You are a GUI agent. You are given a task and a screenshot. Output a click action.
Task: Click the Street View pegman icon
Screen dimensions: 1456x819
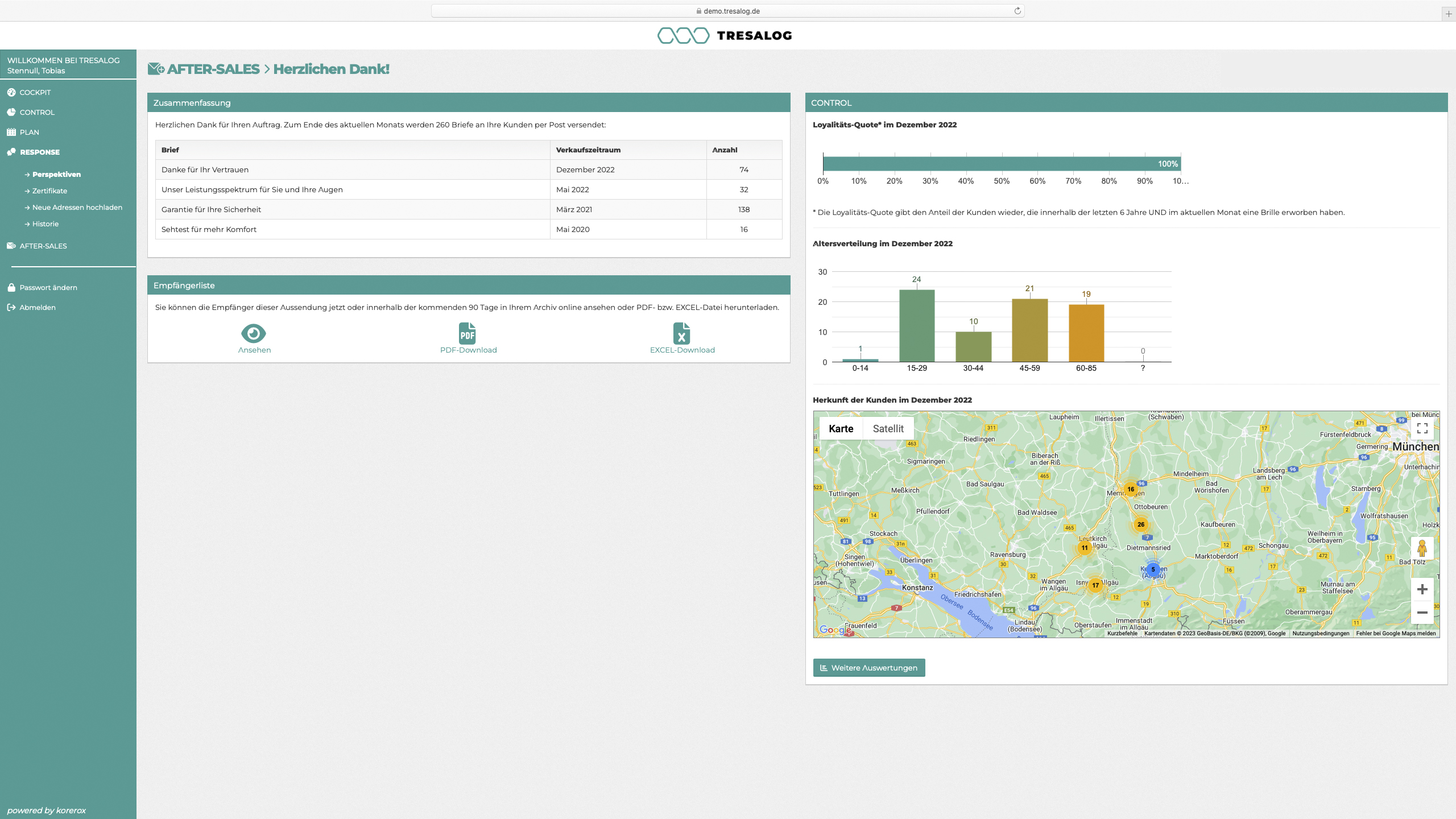1422,548
